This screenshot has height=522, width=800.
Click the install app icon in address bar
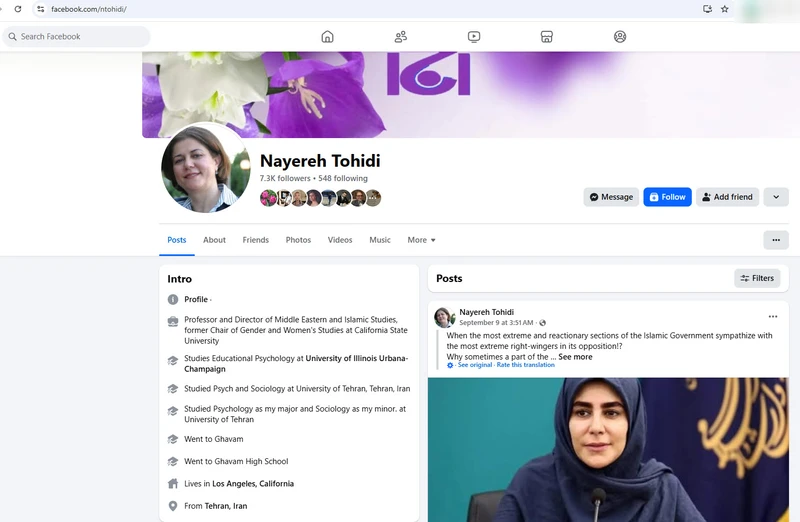point(707,9)
